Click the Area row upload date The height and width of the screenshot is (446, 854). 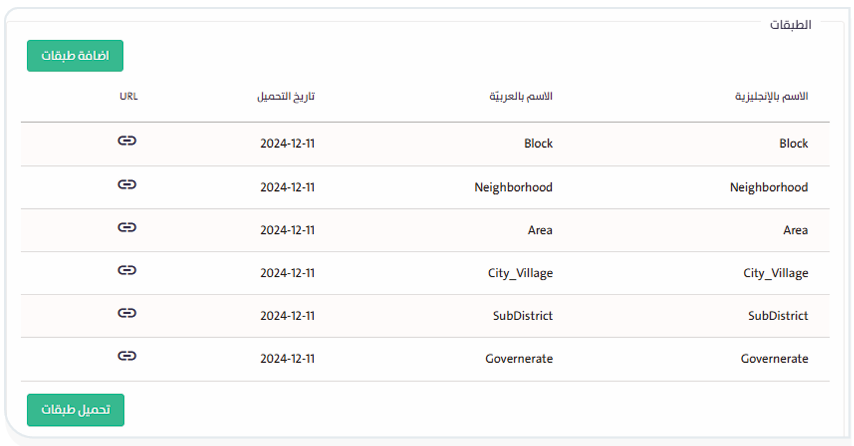click(x=287, y=230)
